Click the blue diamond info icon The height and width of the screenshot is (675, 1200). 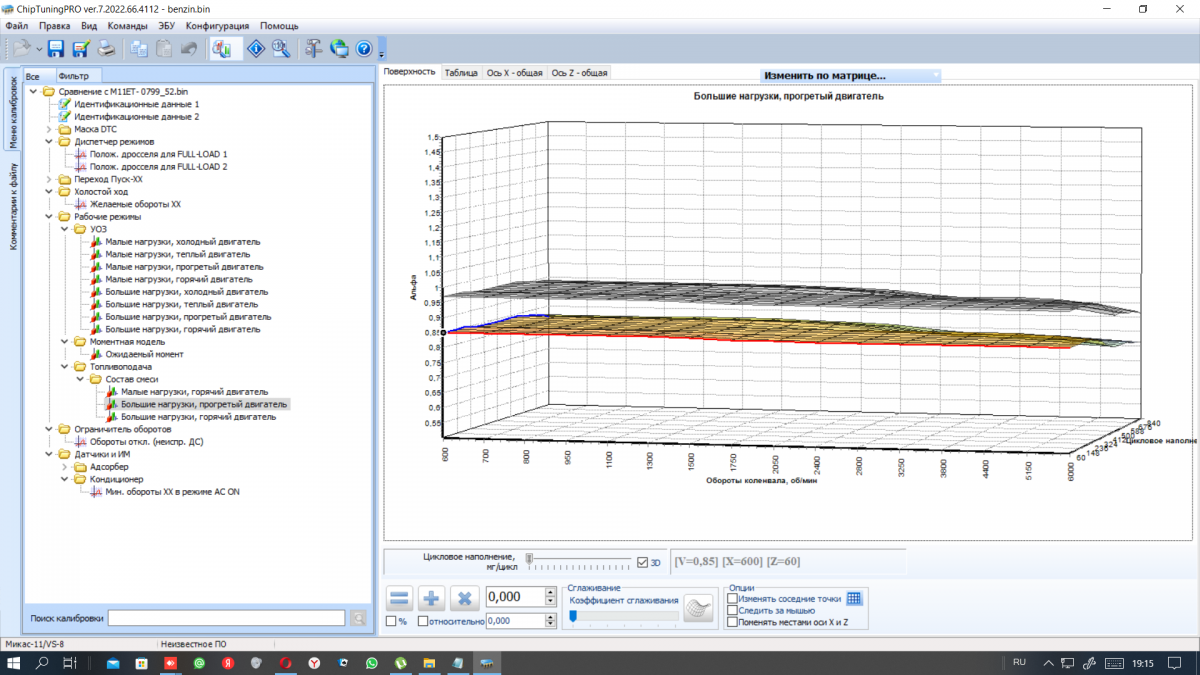[256, 48]
